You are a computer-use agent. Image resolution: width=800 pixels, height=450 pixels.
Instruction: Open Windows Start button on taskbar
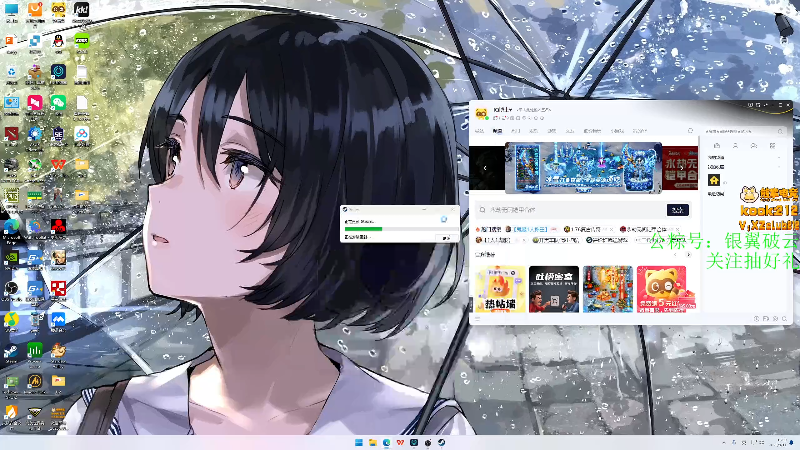359,442
